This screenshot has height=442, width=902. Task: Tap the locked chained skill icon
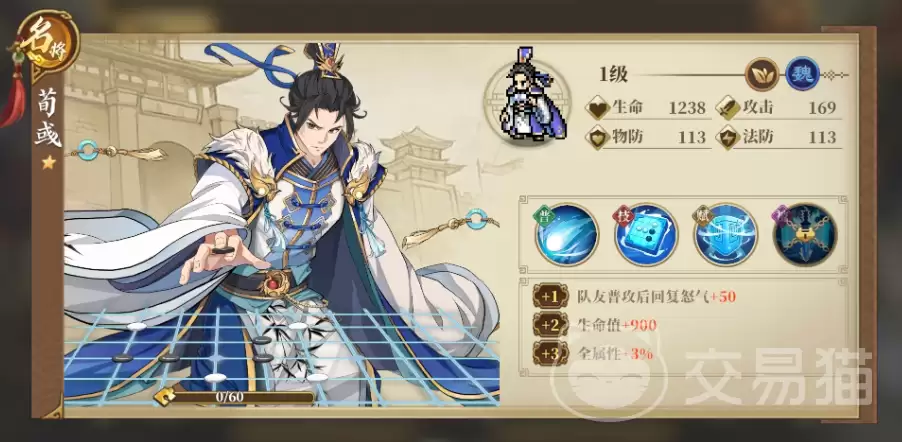pos(804,235)
